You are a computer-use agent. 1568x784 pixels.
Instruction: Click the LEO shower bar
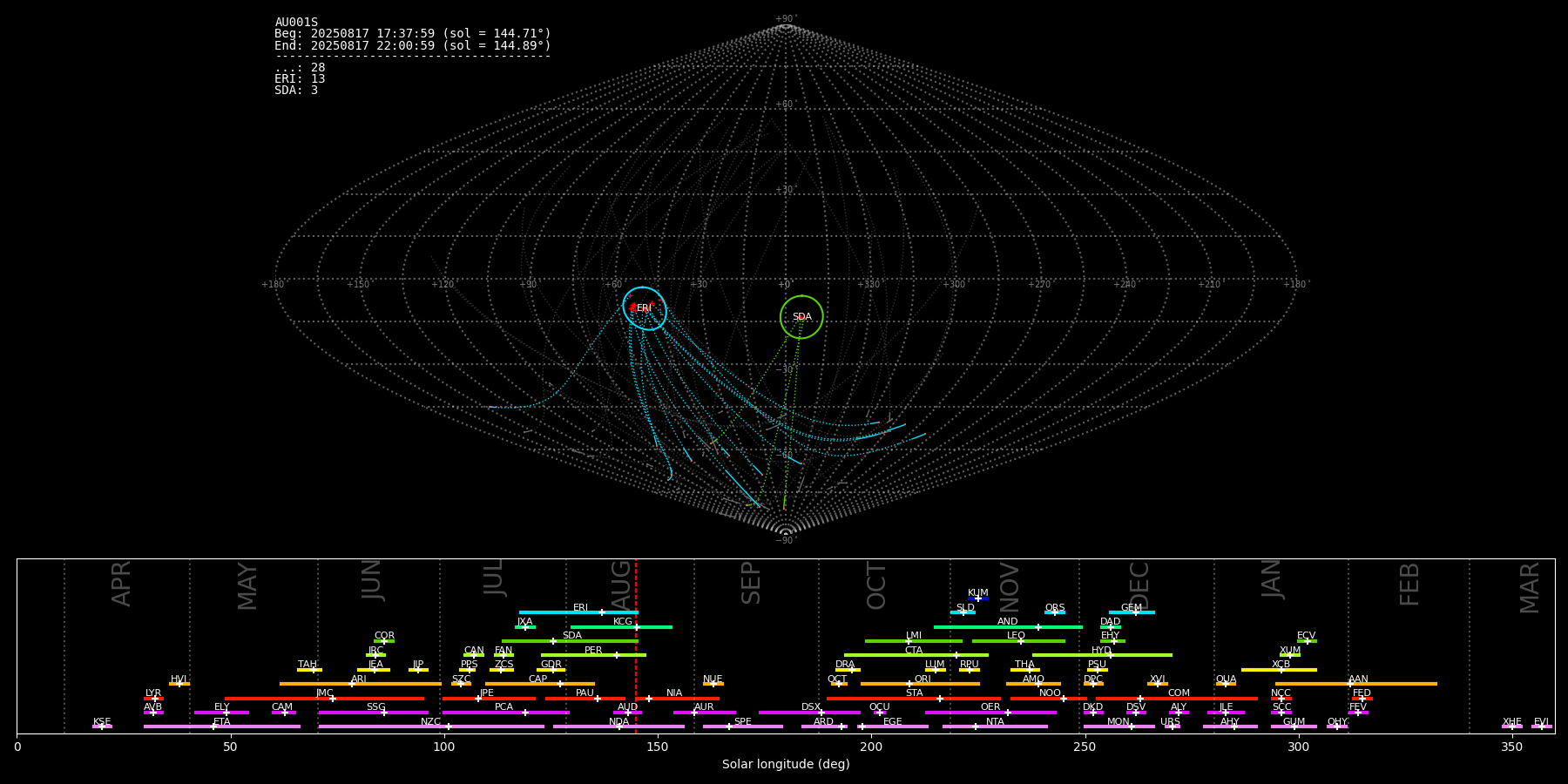[x=1018, y=641]
